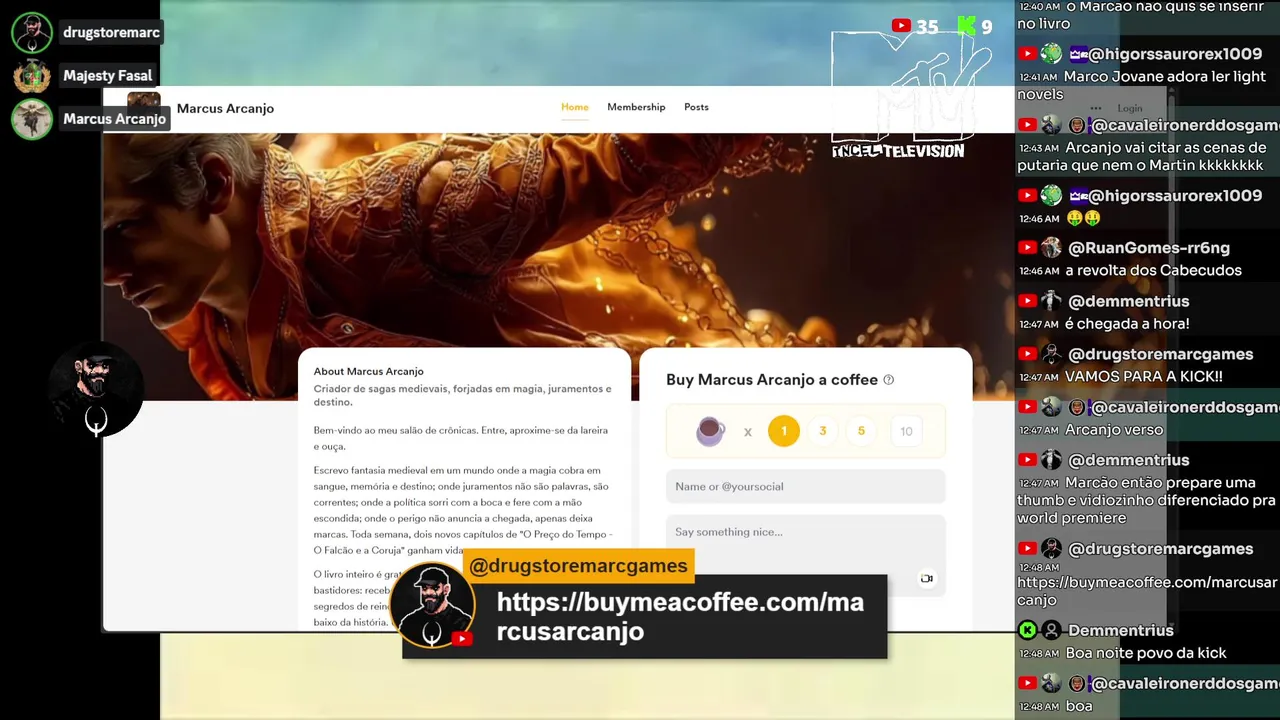Click 'VAMOS PARA A KICK!!' chat message

pos(1143,377)
